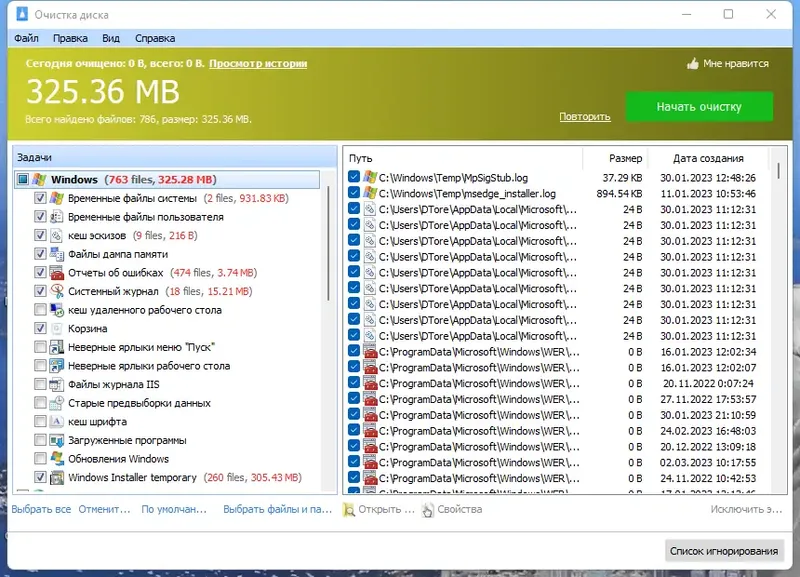This screenshot has height=577, width=800.
Task: Open the 'Вид' menu
Action: pyautogui.click(x=111, y=38)
